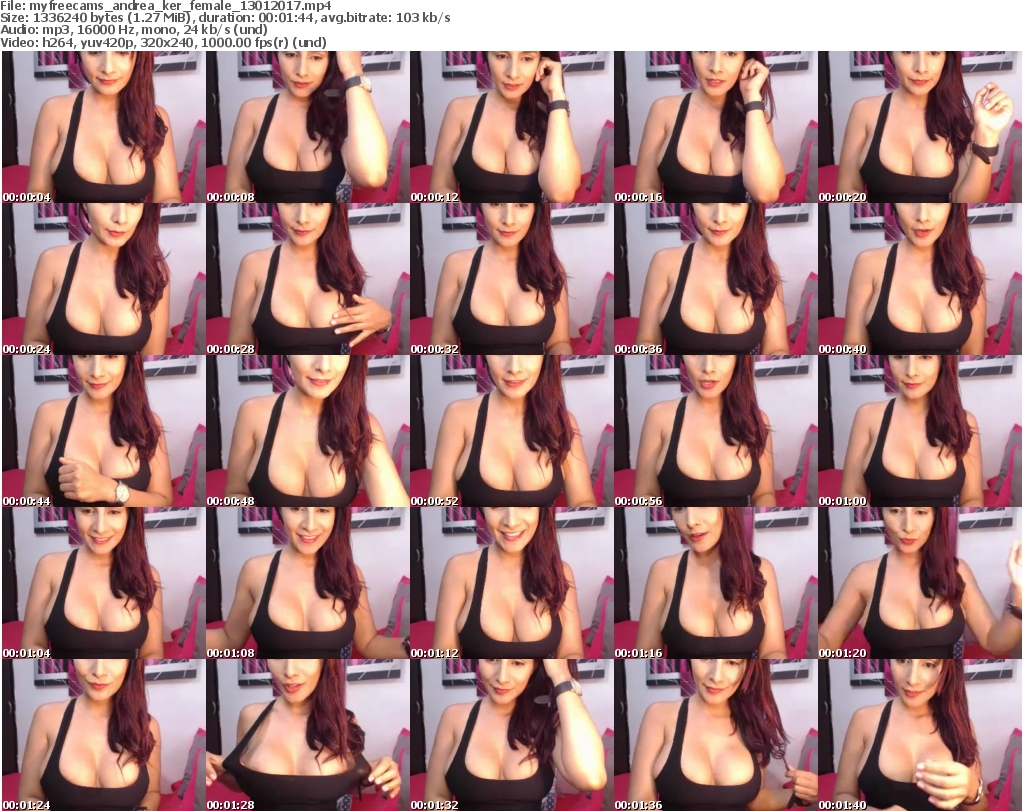Click the file name text at top
Image resolution: width=1024 pixels, height=811 pixels.
(166, 6)
